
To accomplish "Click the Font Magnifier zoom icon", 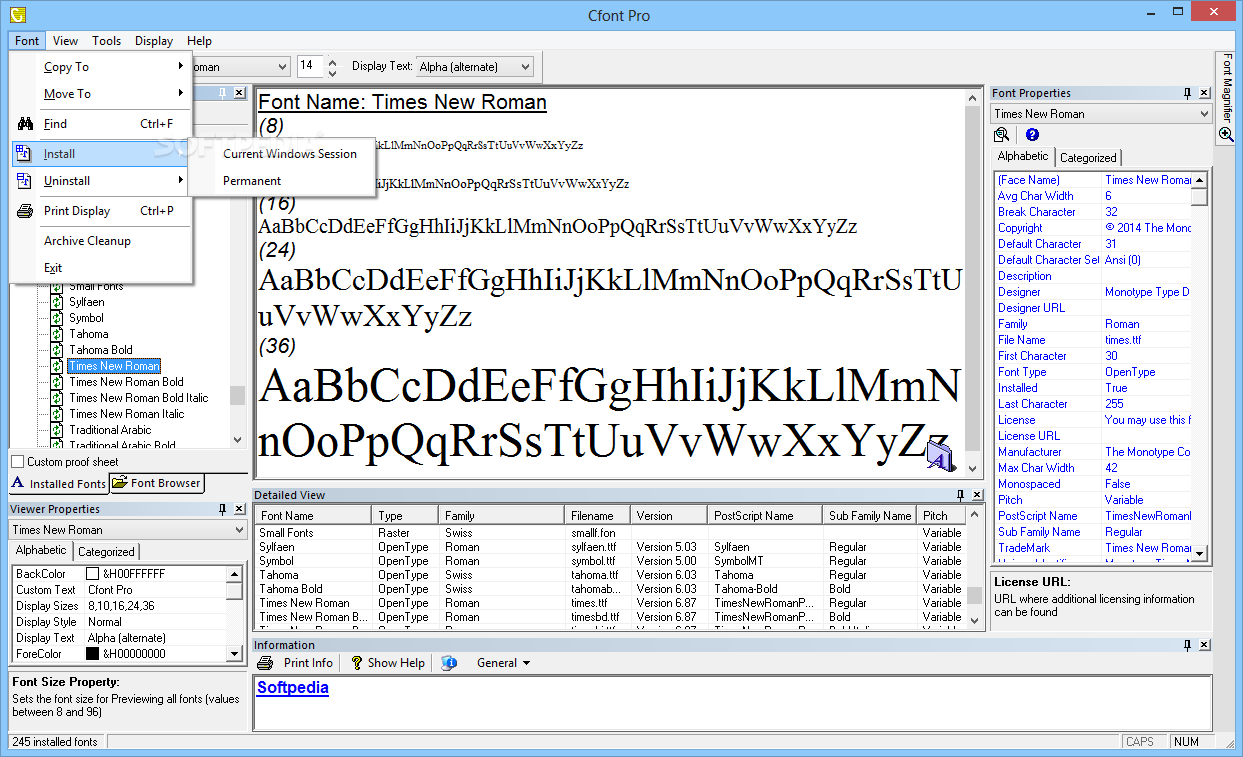I will (x=1225, y=134).
